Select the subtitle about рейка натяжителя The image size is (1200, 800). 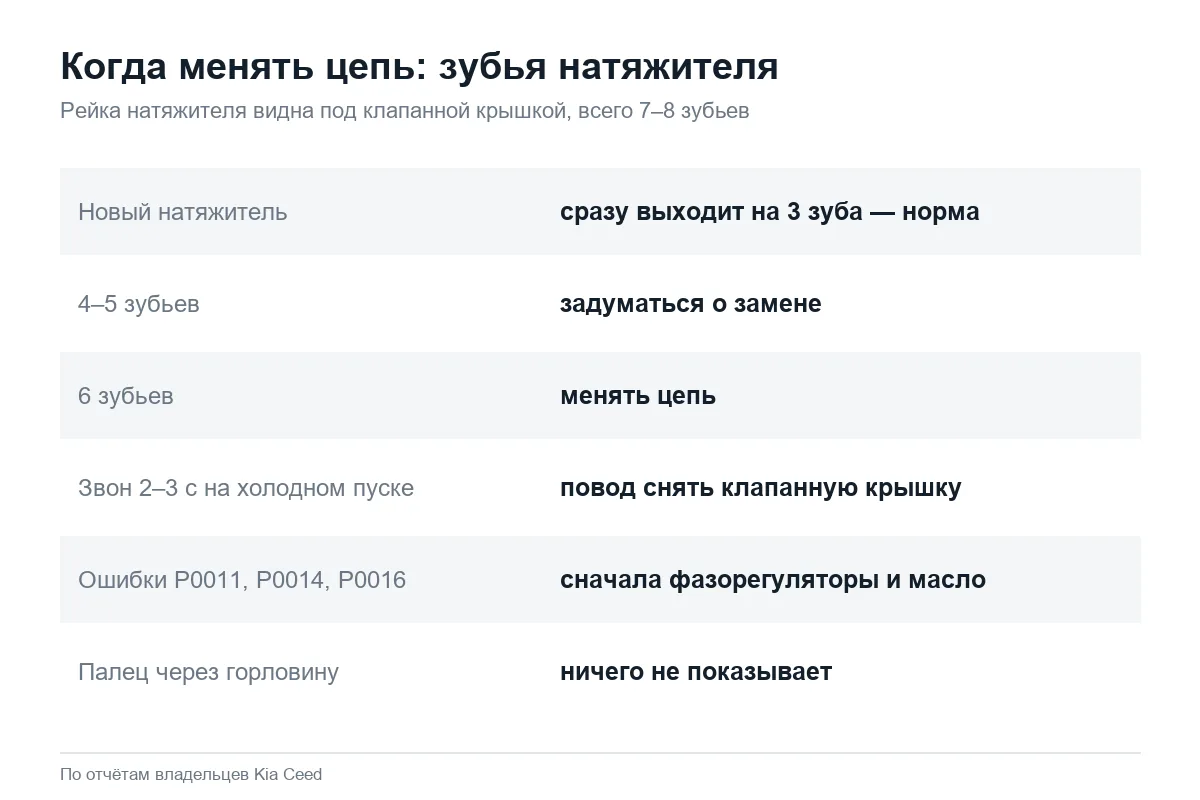tap(404, 111)
